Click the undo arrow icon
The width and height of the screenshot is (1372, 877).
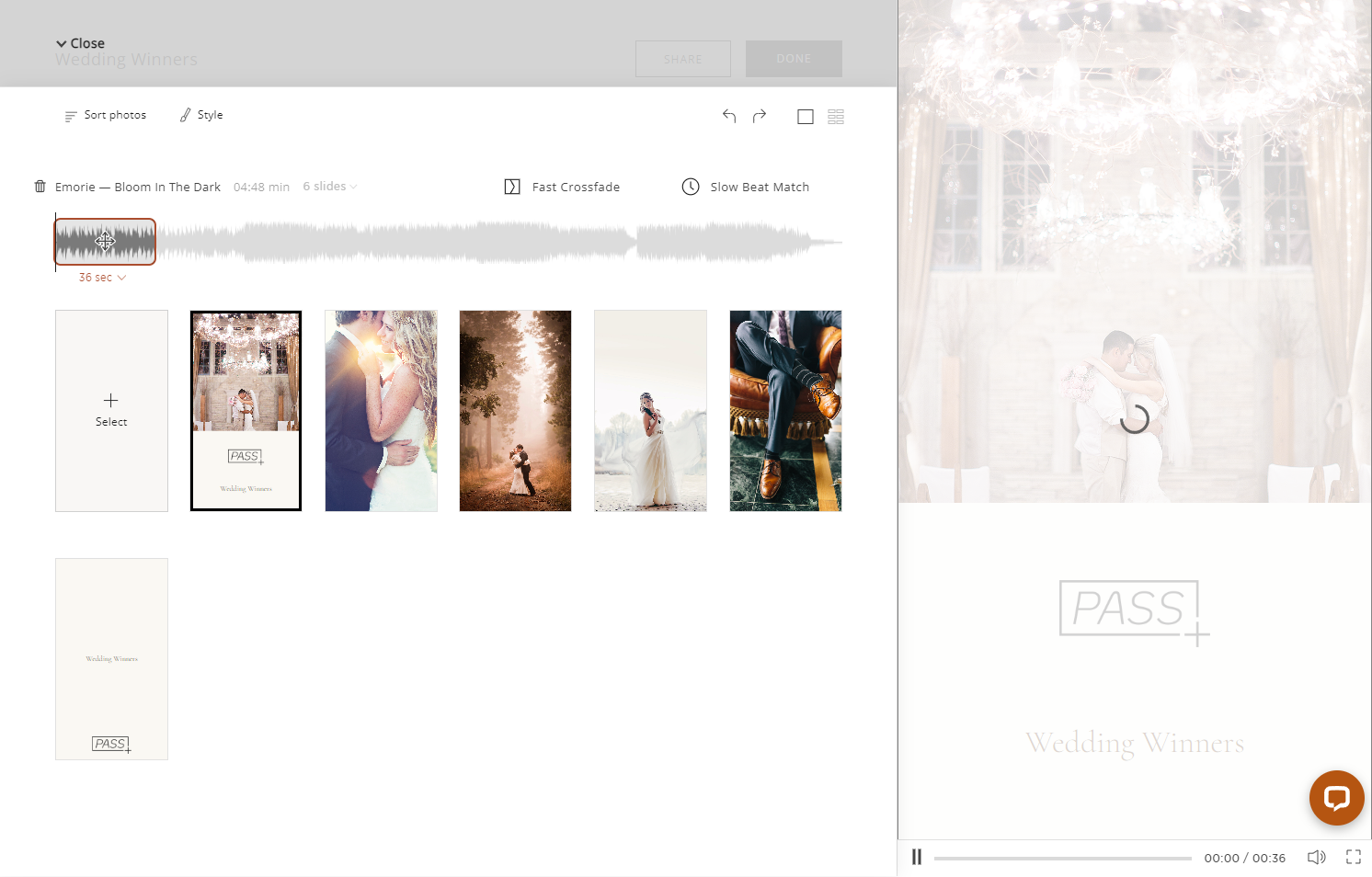coord(729,116)
